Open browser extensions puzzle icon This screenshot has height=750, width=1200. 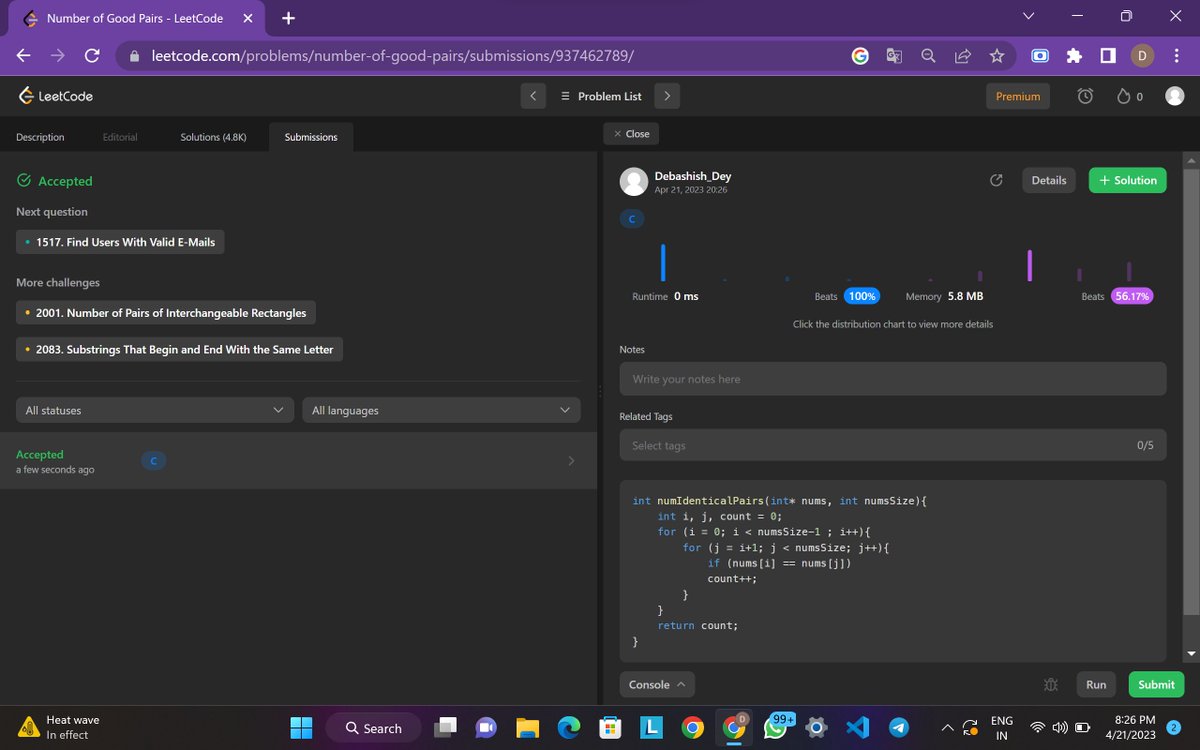click(1074, 56)
